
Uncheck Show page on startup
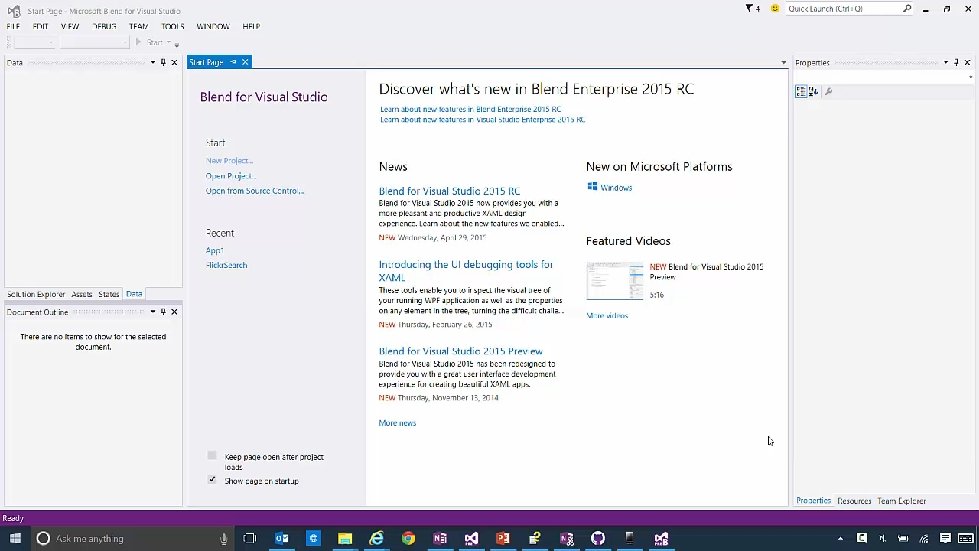(212, 479)
